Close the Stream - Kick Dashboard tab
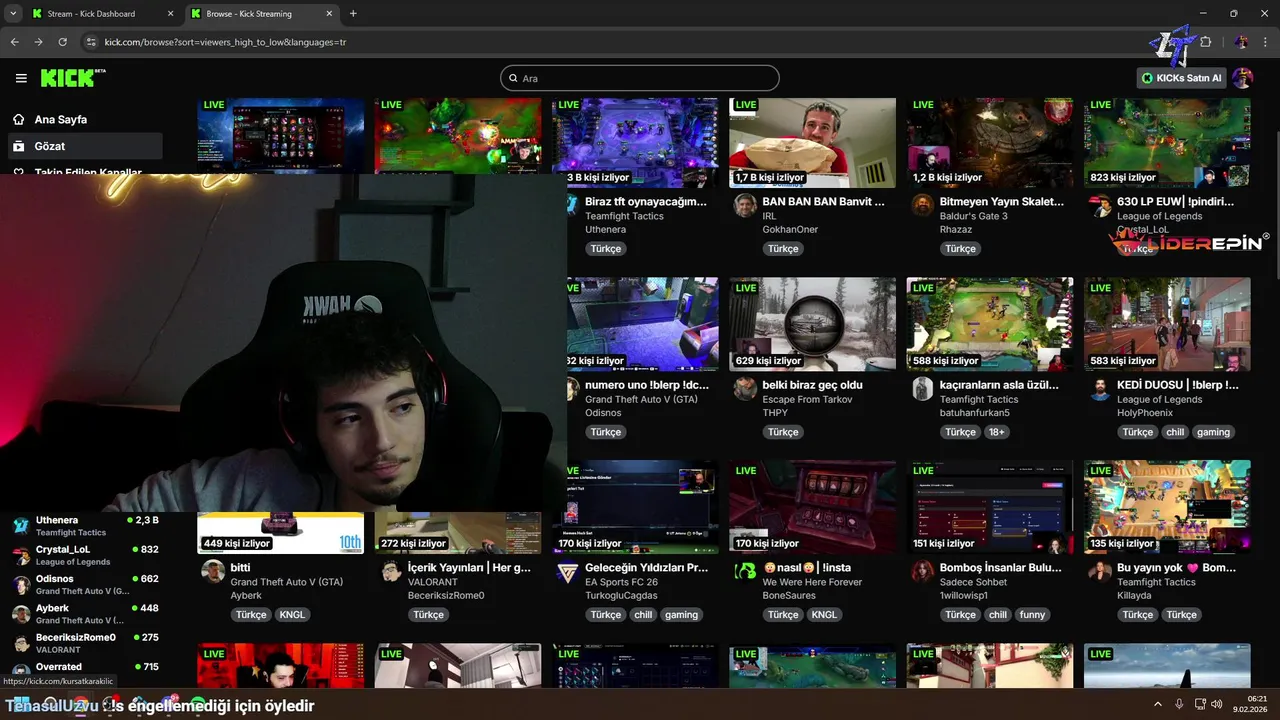The width and height of the screenshot is (1280, 720). tap(170, 14)
